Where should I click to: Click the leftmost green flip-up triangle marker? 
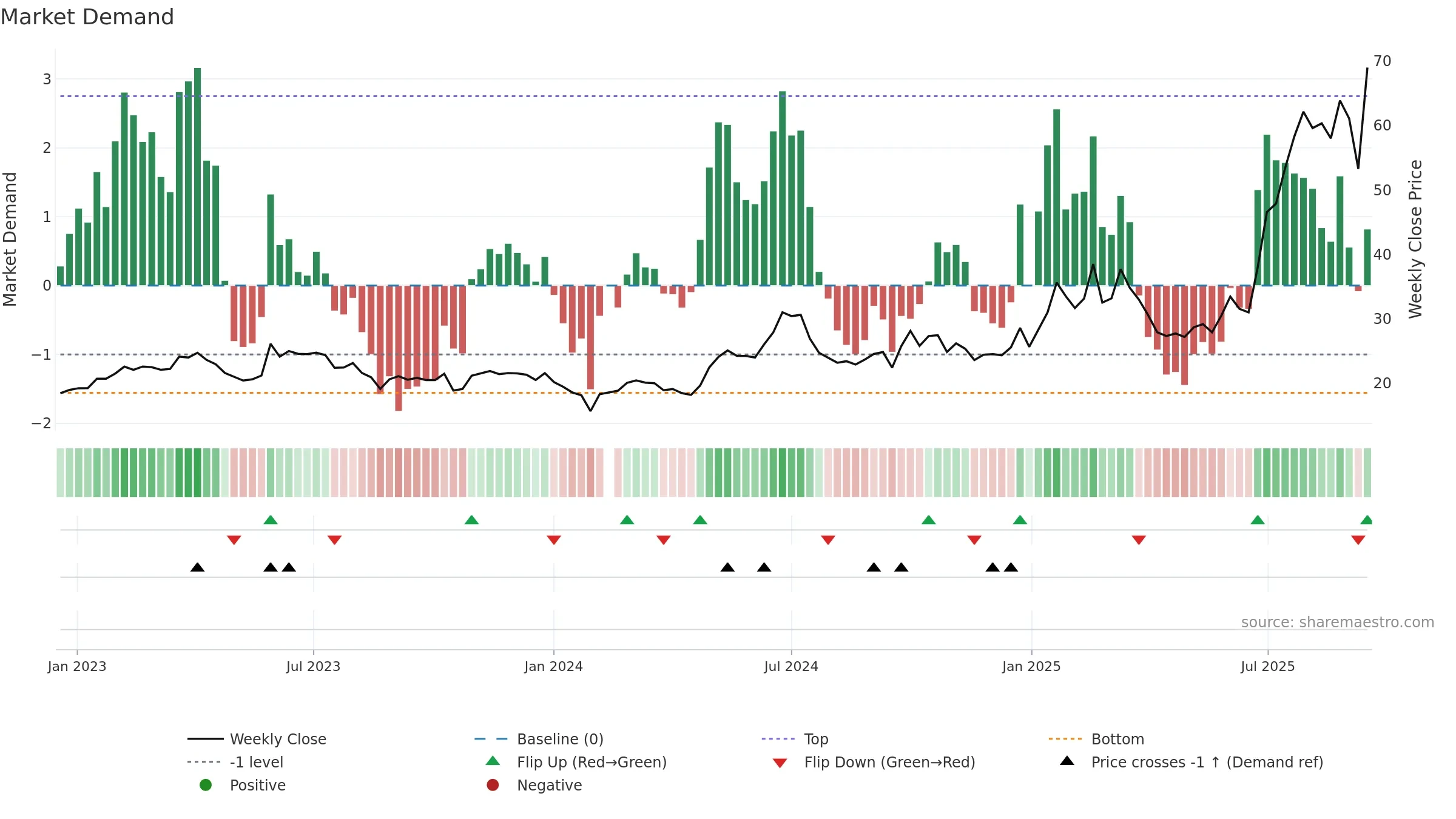(x=271, y=520)
